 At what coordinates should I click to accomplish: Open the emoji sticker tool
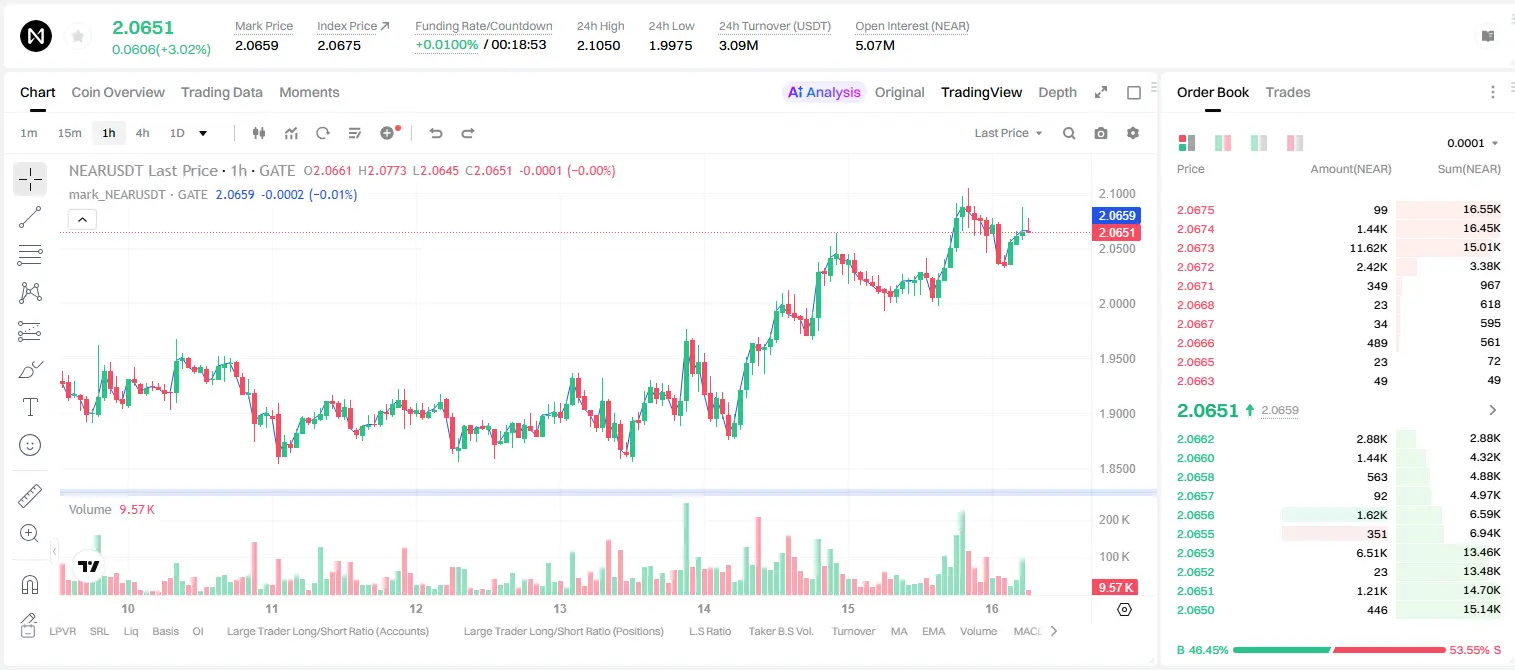[30, 445]
